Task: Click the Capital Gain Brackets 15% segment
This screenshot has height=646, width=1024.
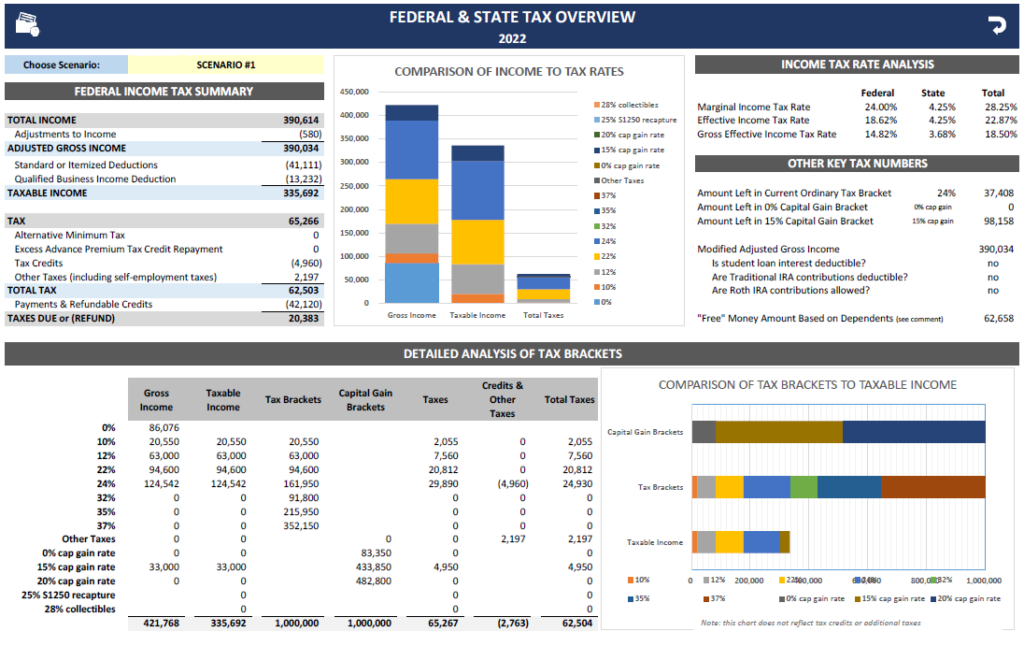Action: click(x=779, y=431)
